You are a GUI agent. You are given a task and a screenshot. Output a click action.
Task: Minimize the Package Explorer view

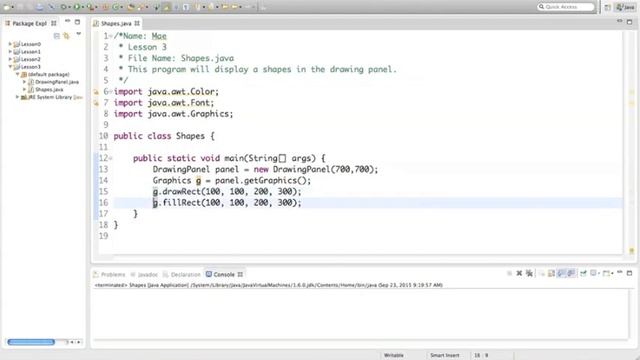pos(68,22)
